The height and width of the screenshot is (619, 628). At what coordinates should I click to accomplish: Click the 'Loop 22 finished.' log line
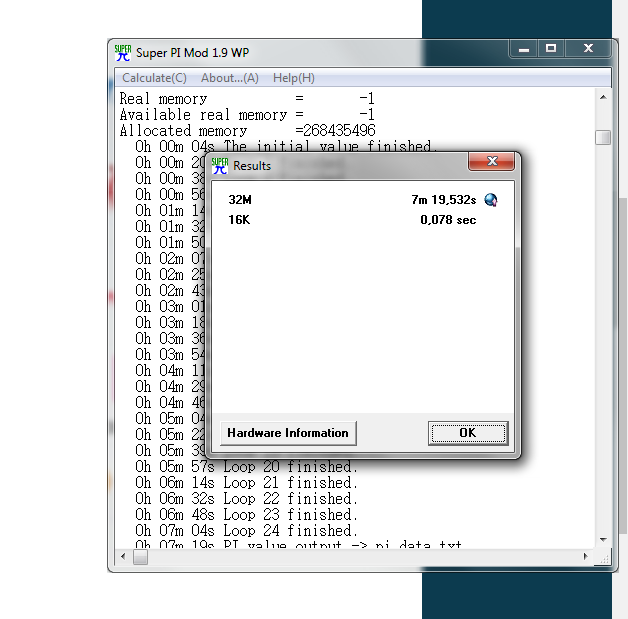[x=246, y=498]
